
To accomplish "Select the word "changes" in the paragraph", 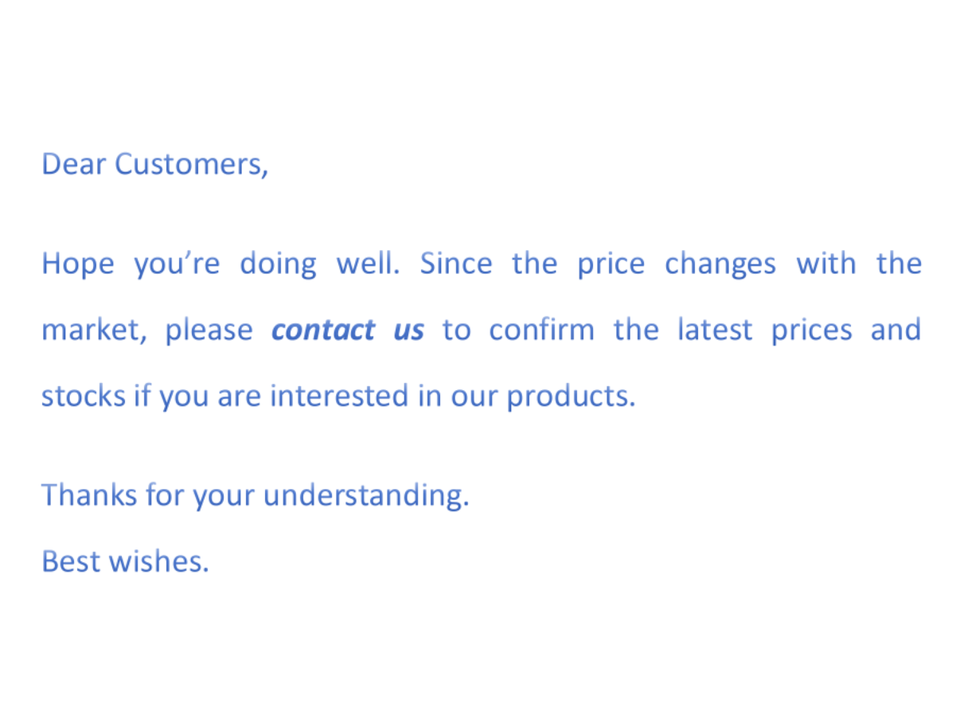I will pos(720,265).
